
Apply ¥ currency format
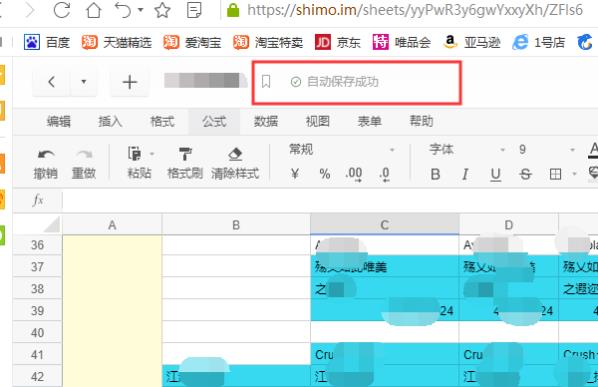point(295,174)
